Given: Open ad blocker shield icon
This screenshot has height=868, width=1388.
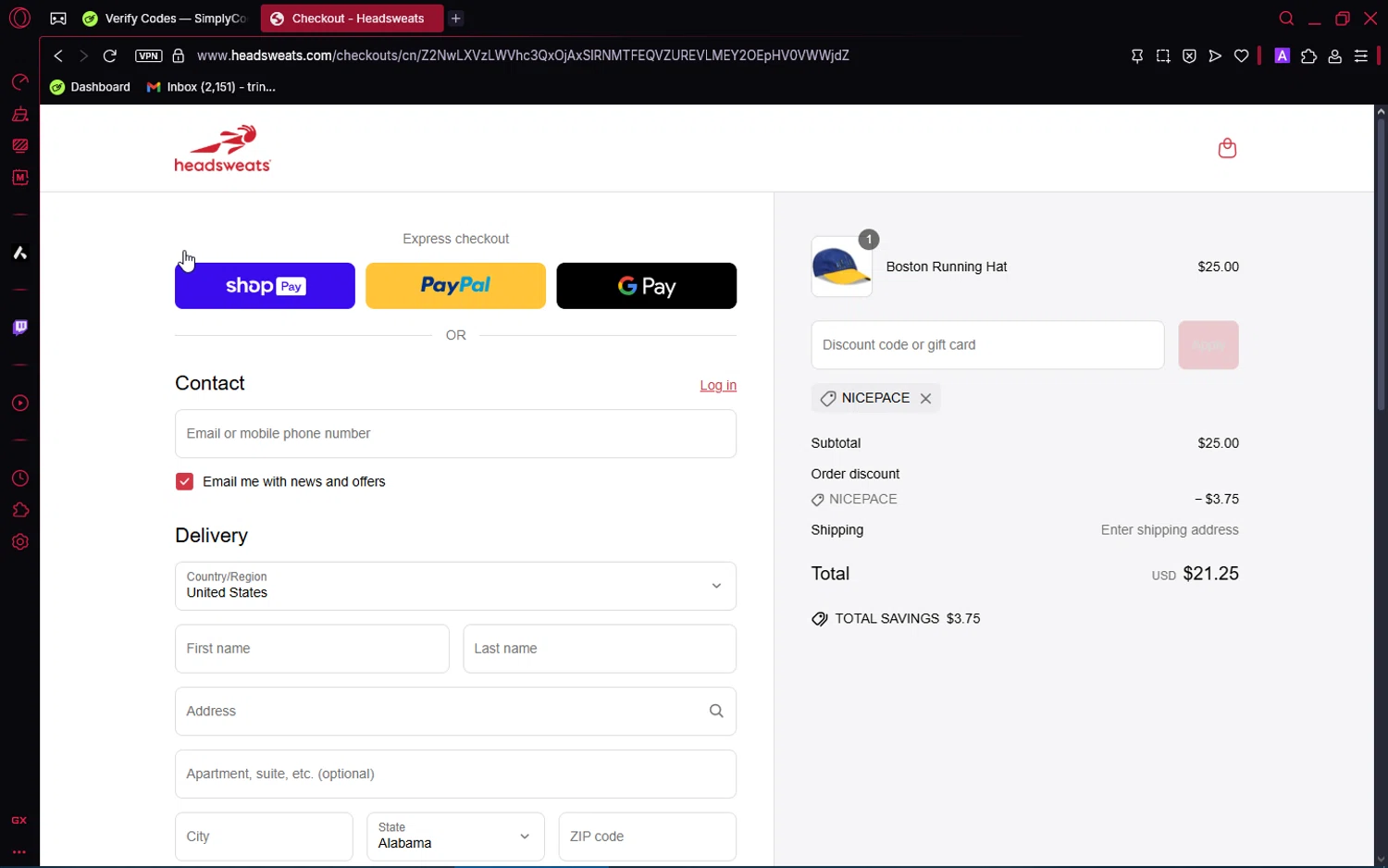Looking at the screenshot, I should 1189,56.
